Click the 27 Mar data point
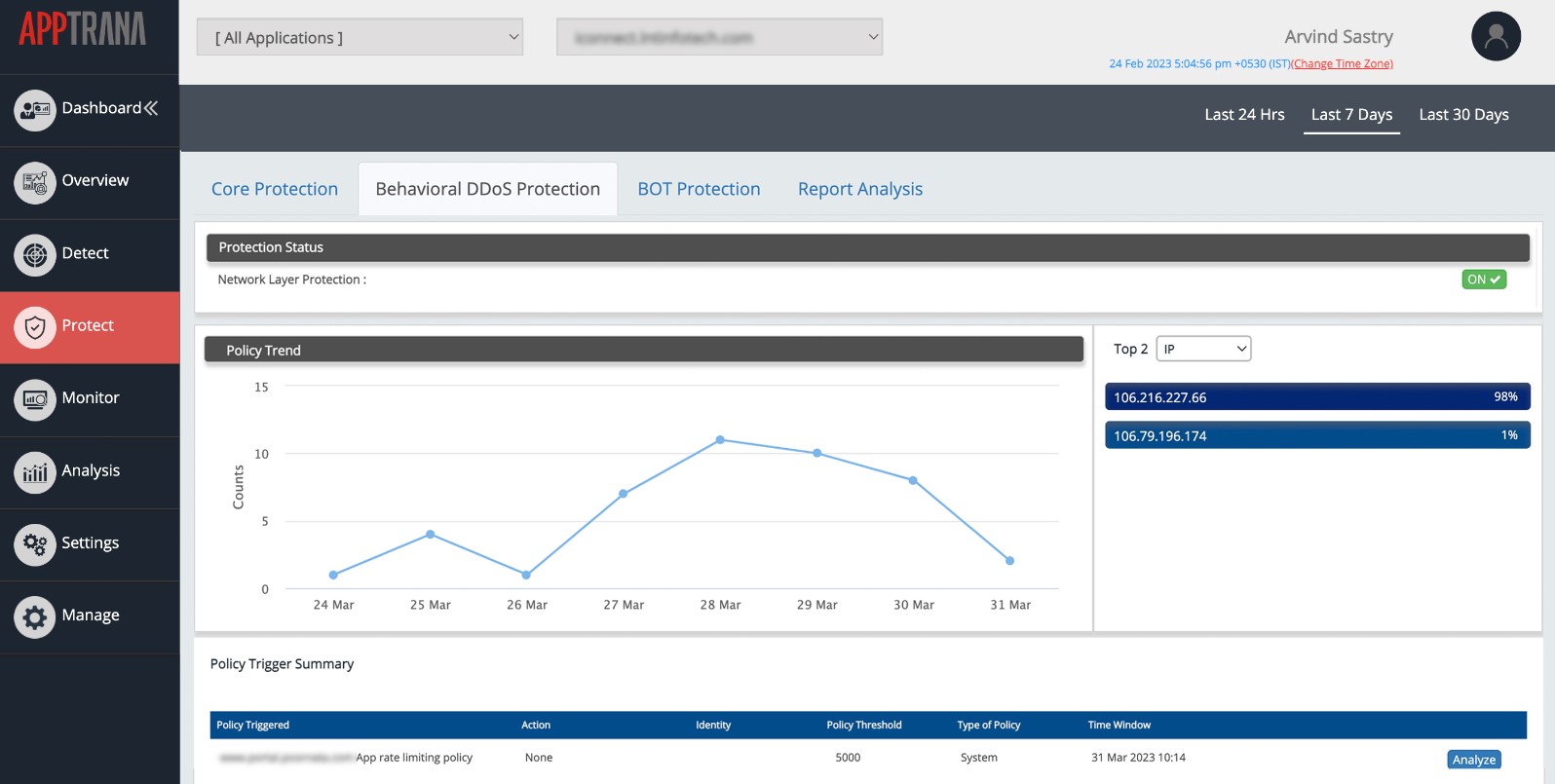The height and width of the screenshot is (784, 1555). pos(624,494)
